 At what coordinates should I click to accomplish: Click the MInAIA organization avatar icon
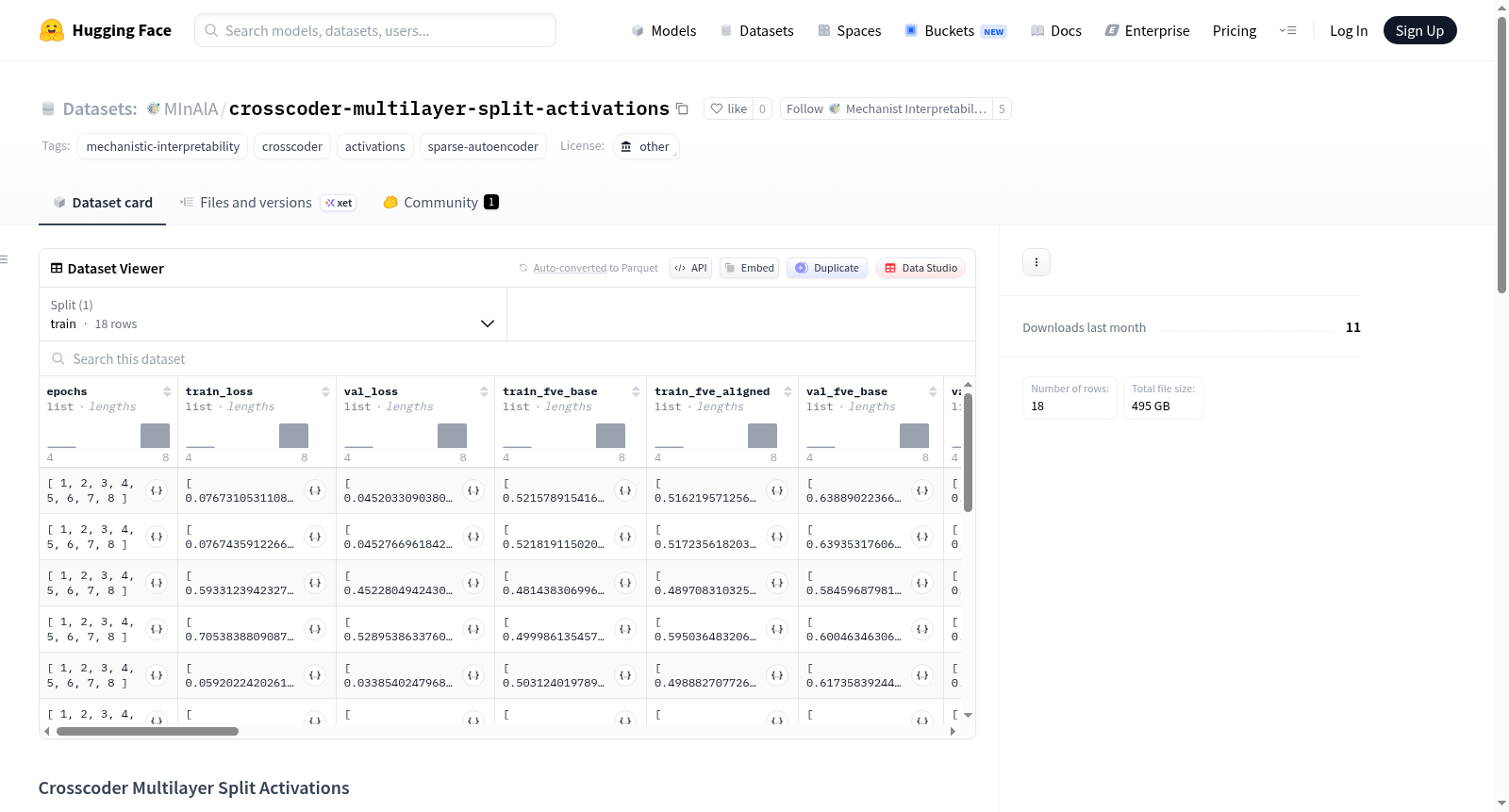coord(154,108)
